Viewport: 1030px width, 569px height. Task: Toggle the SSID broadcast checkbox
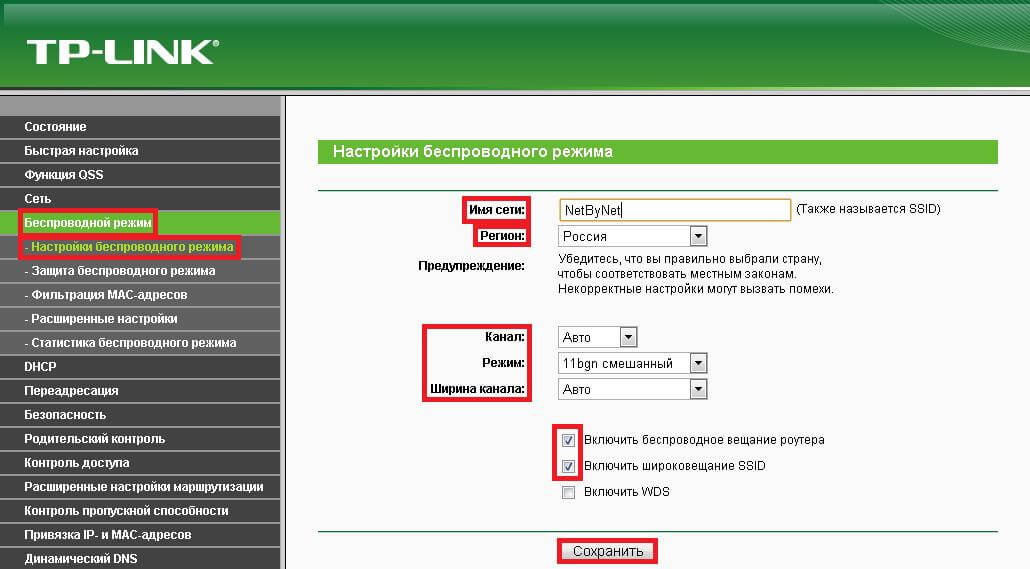click(x=568, y=467)
